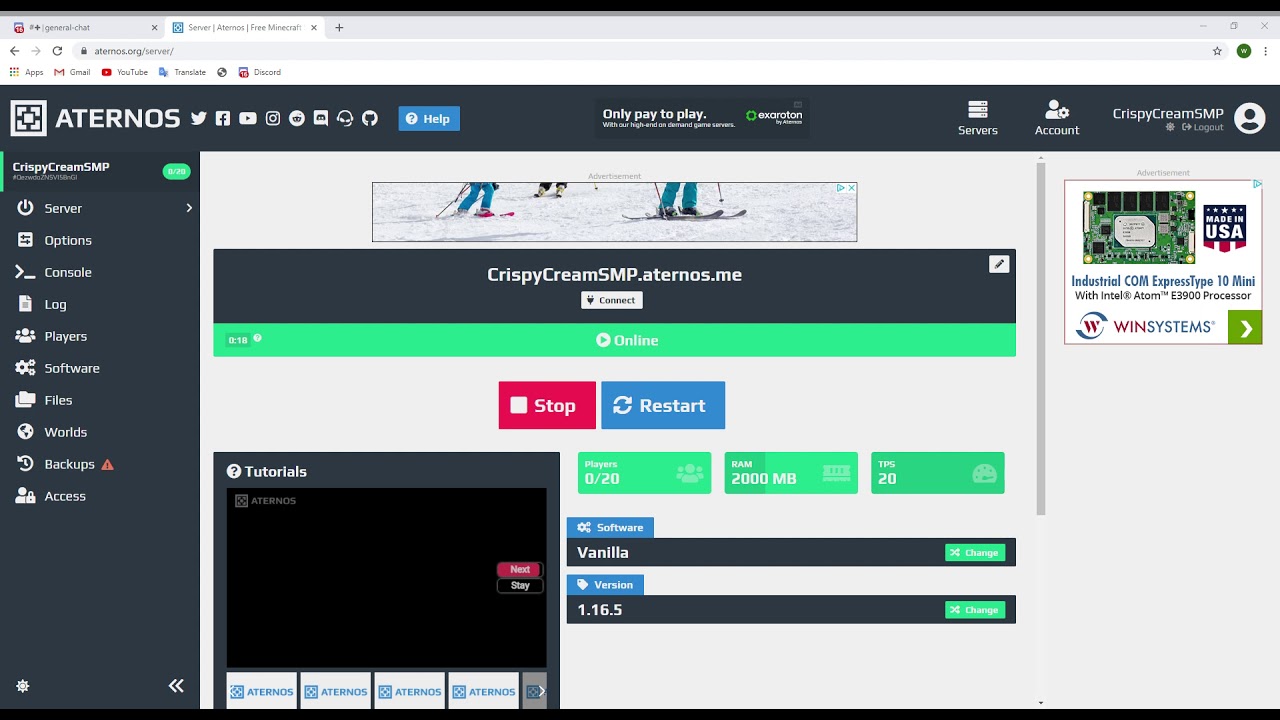Close the ski banner advertisement

[x=852, y=188]
